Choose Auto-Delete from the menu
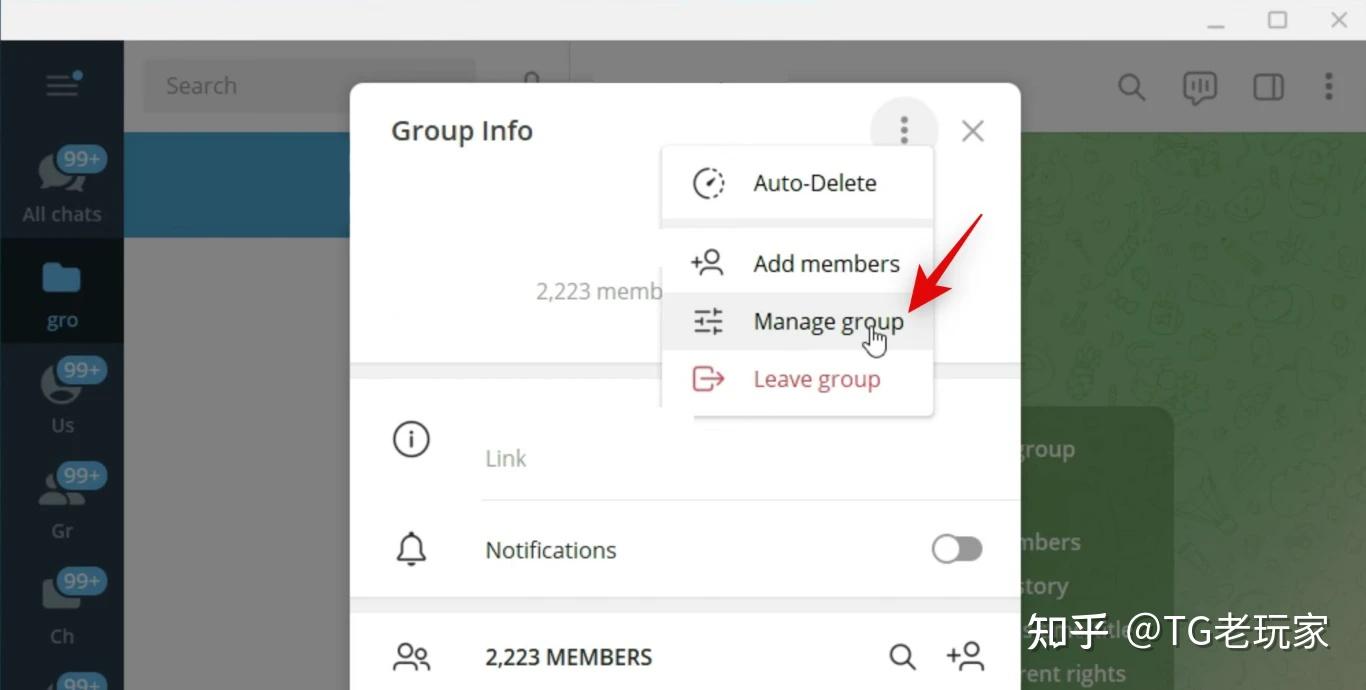Viewport: 1366px width, 690px height. click(x=814, y=183)
